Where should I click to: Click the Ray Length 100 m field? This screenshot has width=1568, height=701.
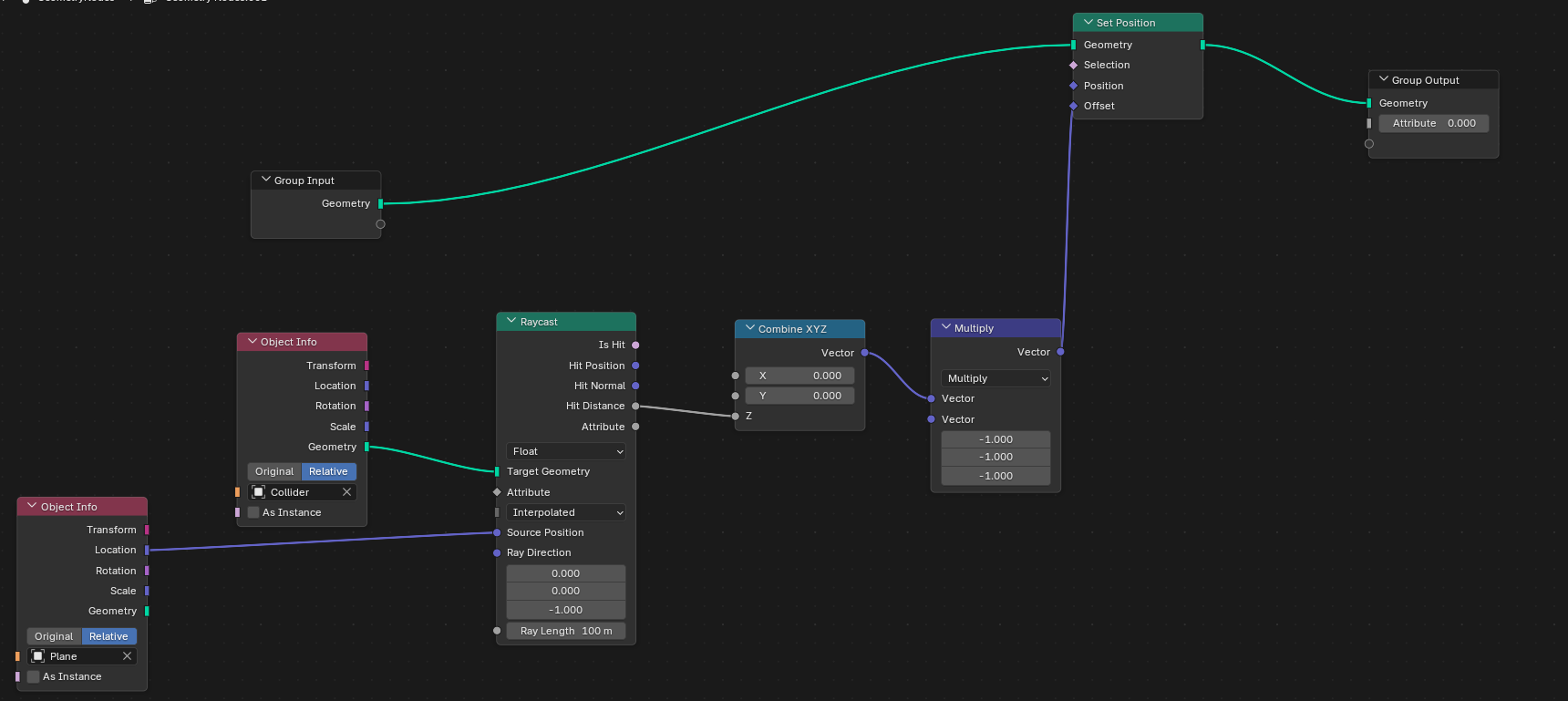[566, 631]
